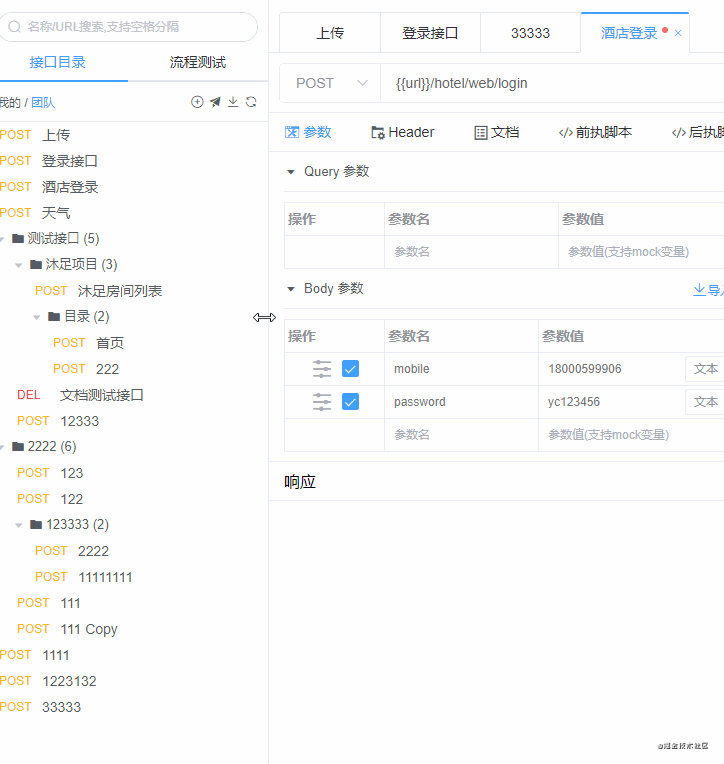The image size is (724, 764).
Task: Click the add new interface plus icon
Action: coord(197,102)
